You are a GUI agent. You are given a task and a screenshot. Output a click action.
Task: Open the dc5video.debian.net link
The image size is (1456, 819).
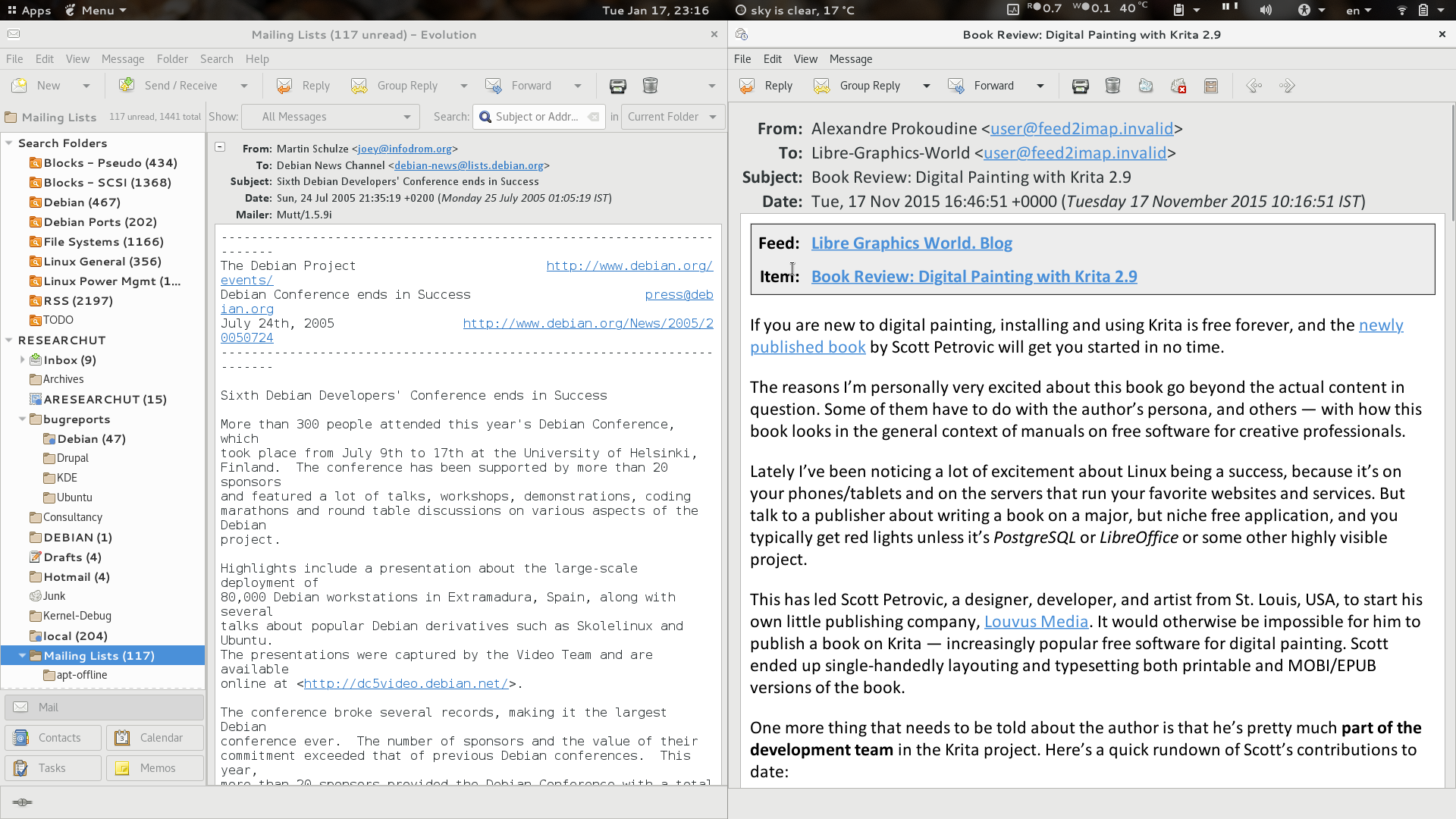click(x=406, y=683)
